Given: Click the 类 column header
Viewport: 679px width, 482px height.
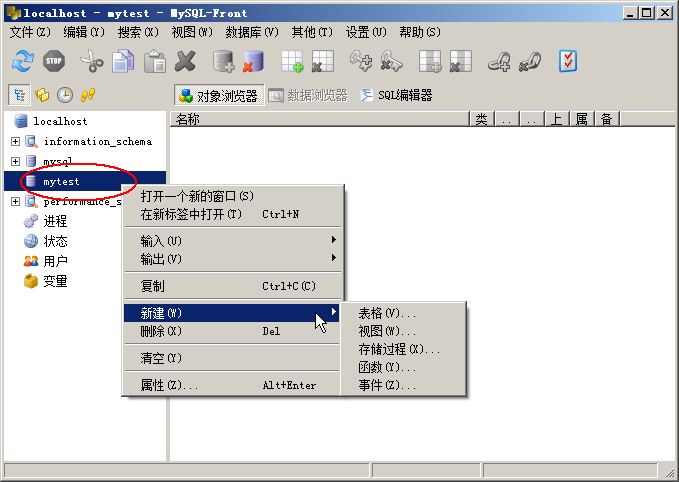Looking at the screenshot, I should 482,119.
